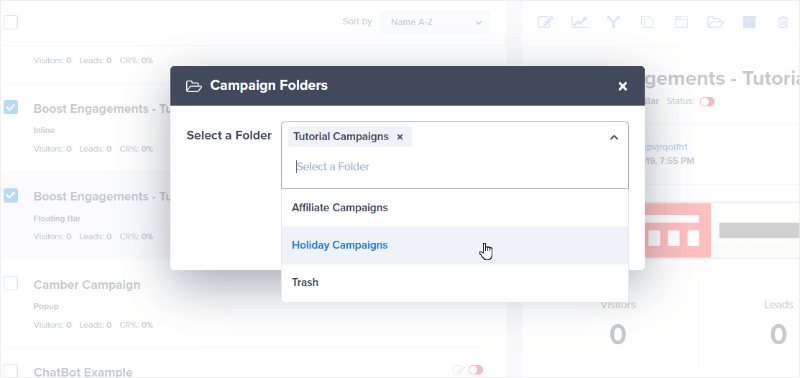Click the split test fork icon
This screenshot has width=800, height=378.
(x=613, y=22)
